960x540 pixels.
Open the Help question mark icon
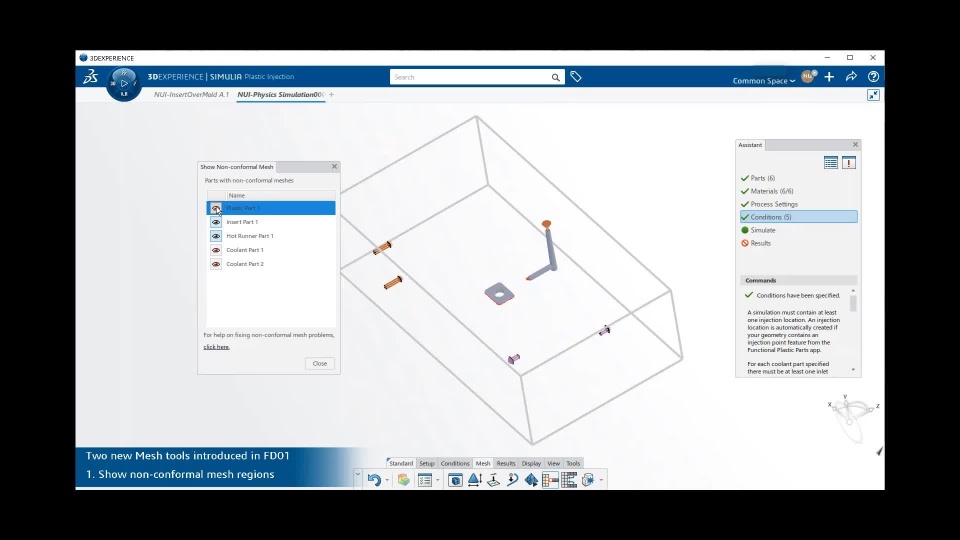pos(874,77)
